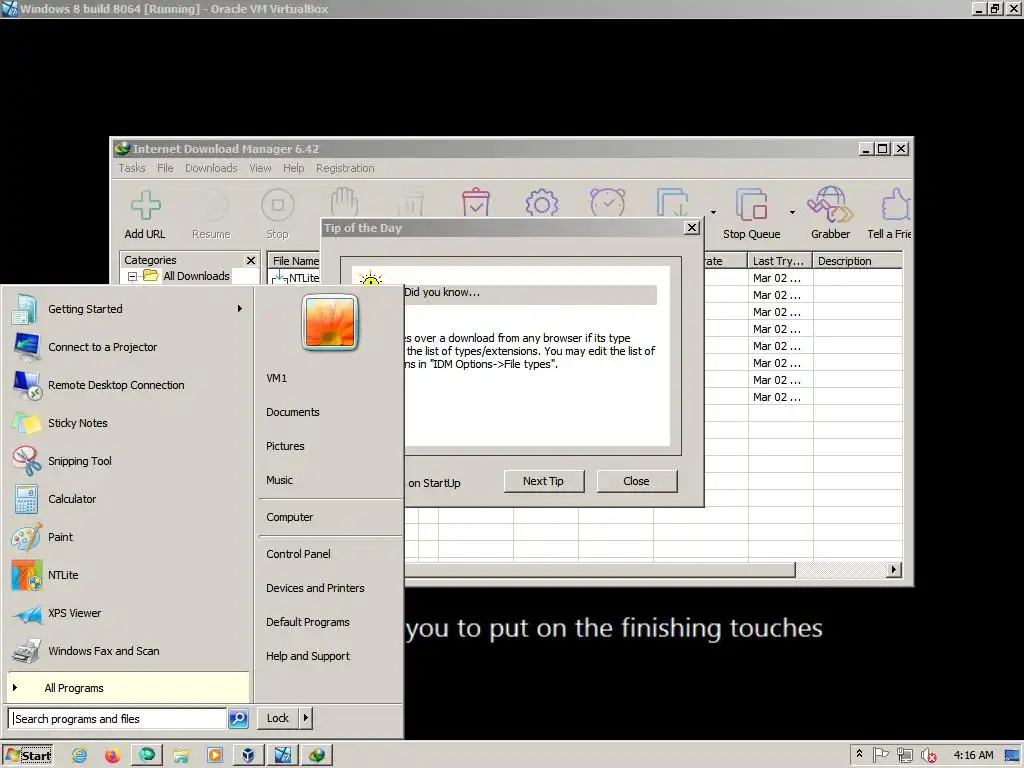Click the Resume toolbar icon
The image size is (1024, 768).
pyautogui.click(x=212, y=205)
